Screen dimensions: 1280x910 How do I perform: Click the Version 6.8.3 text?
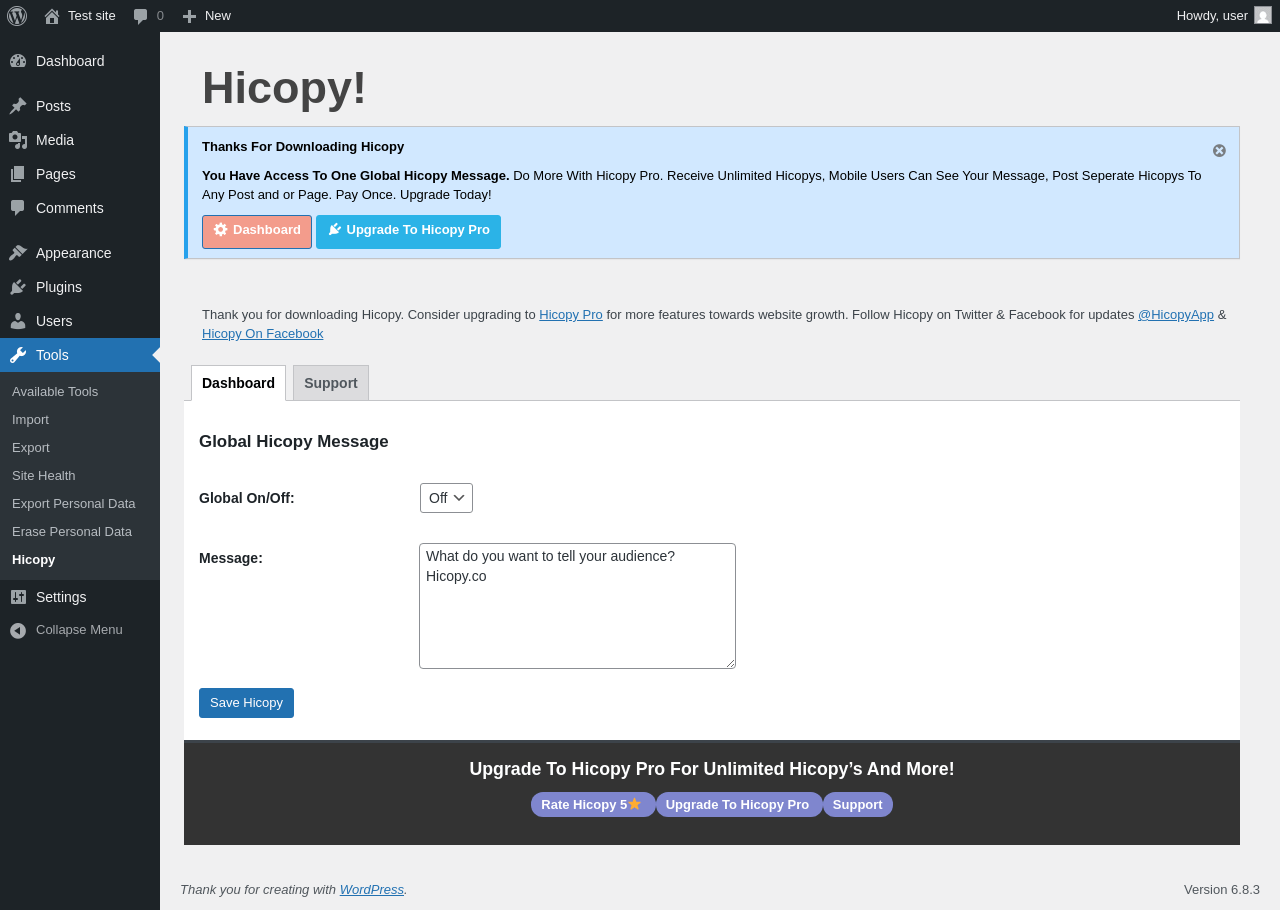click(x=1222, y=889)
